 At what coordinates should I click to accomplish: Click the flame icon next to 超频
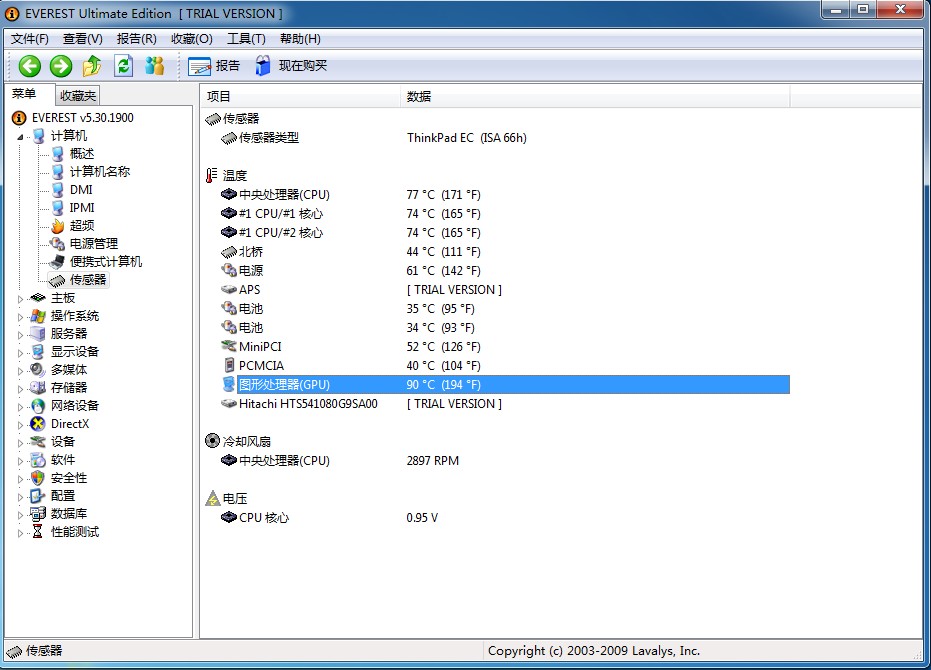pos(58,226)
